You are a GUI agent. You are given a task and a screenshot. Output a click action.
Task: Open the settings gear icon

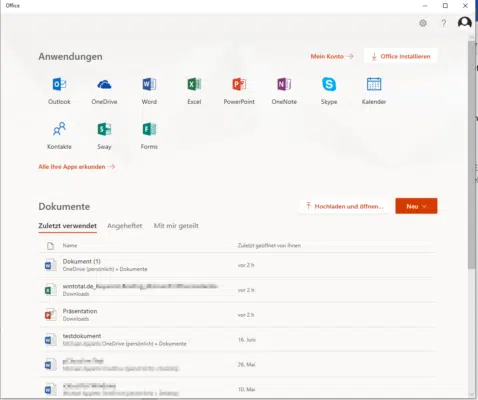423,23
